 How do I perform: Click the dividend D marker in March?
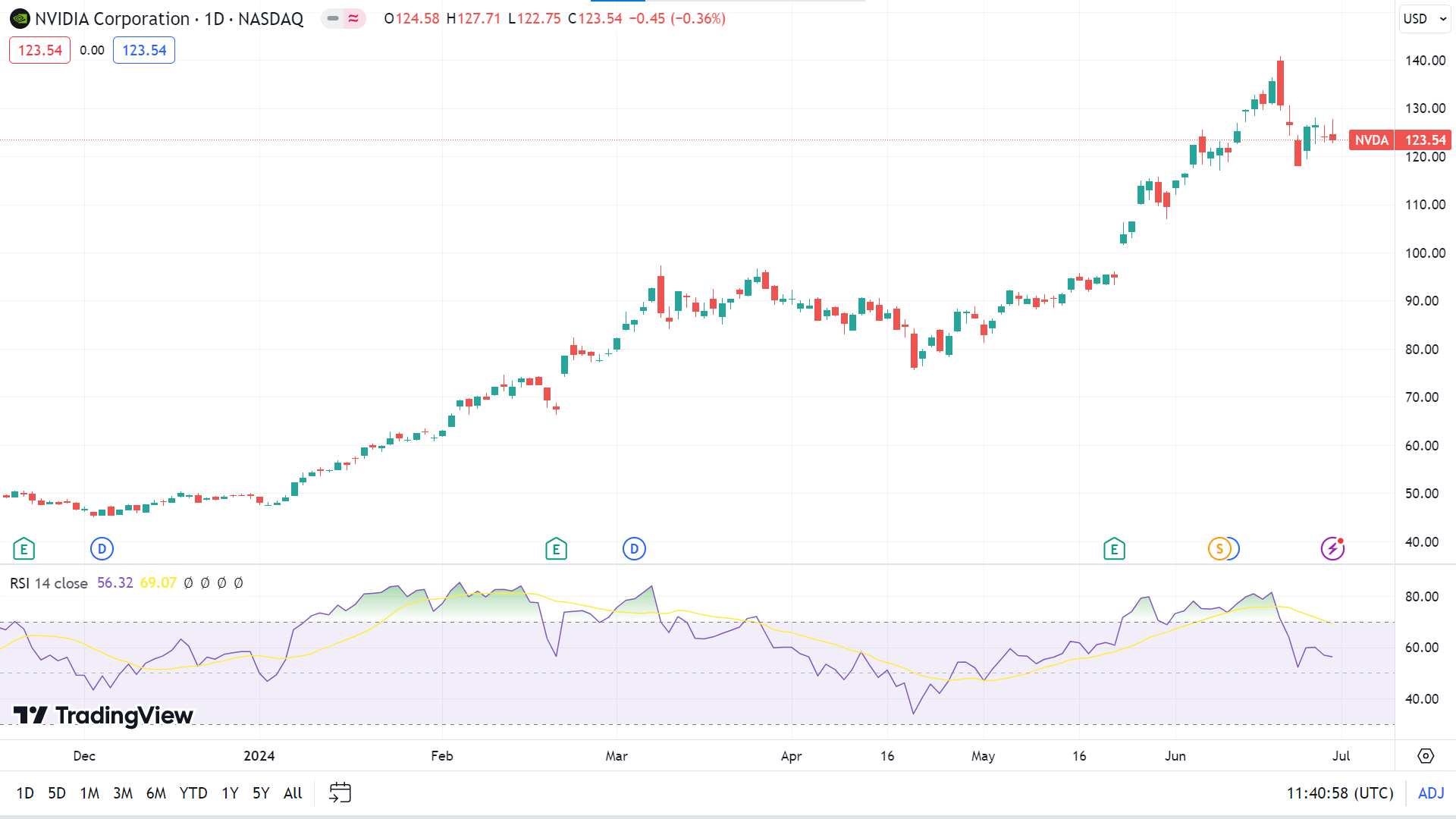point(634,548)
